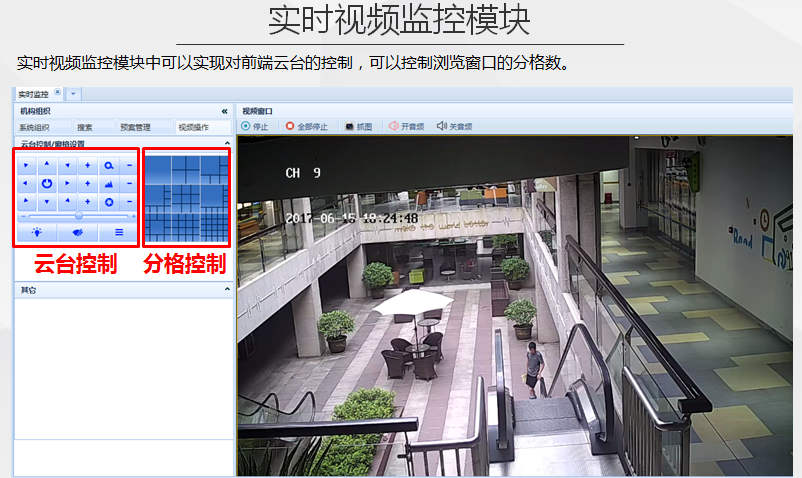Switch to the 搜索 tab
The image size is (802, 478).
click(x=85, y=127)
